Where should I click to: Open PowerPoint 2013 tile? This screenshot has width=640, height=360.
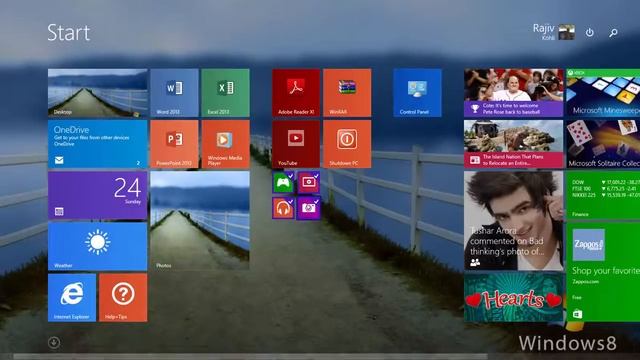coord(174,144)
